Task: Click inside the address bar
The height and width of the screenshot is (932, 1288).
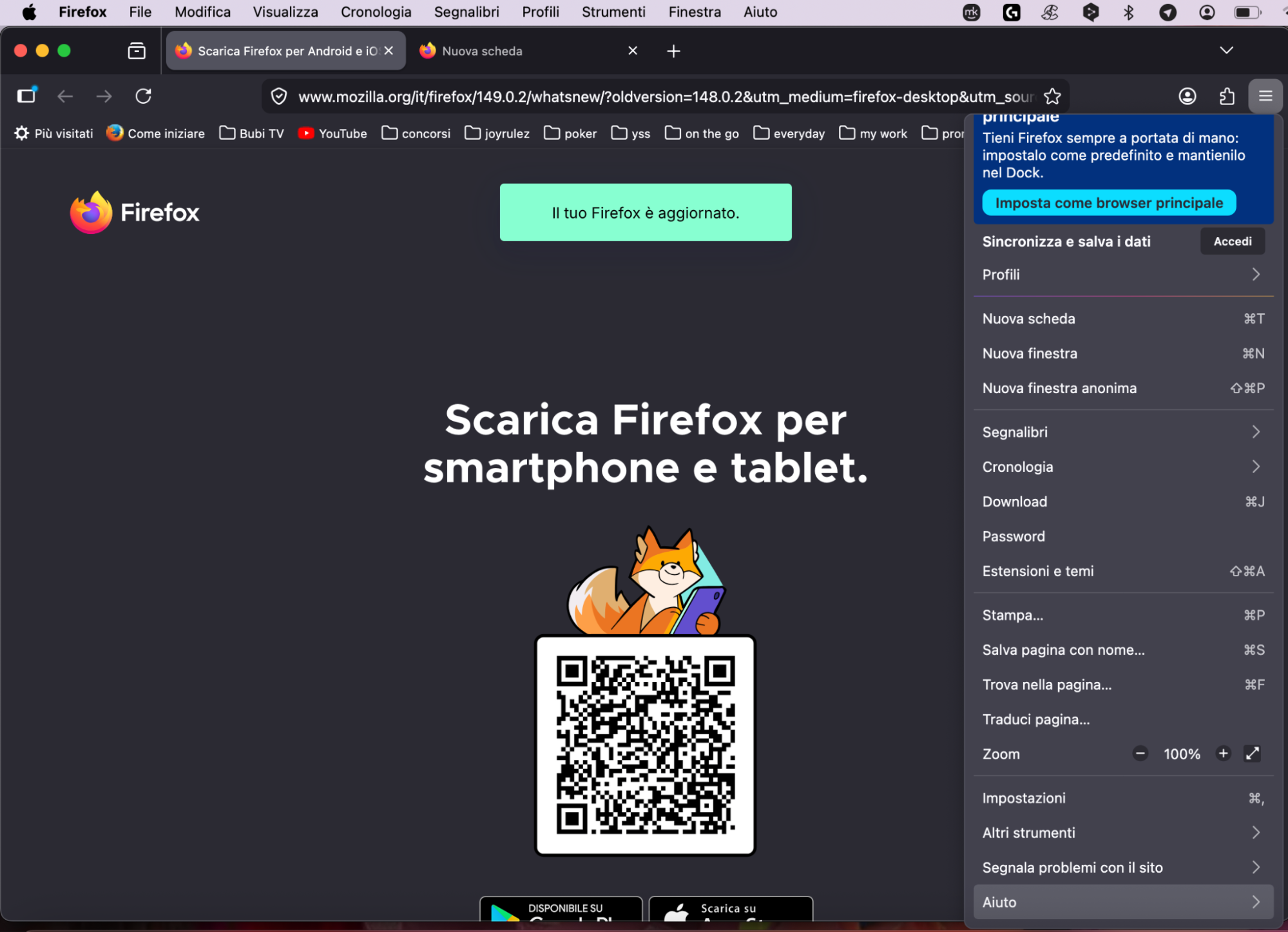Action: [x=644, y=96]
